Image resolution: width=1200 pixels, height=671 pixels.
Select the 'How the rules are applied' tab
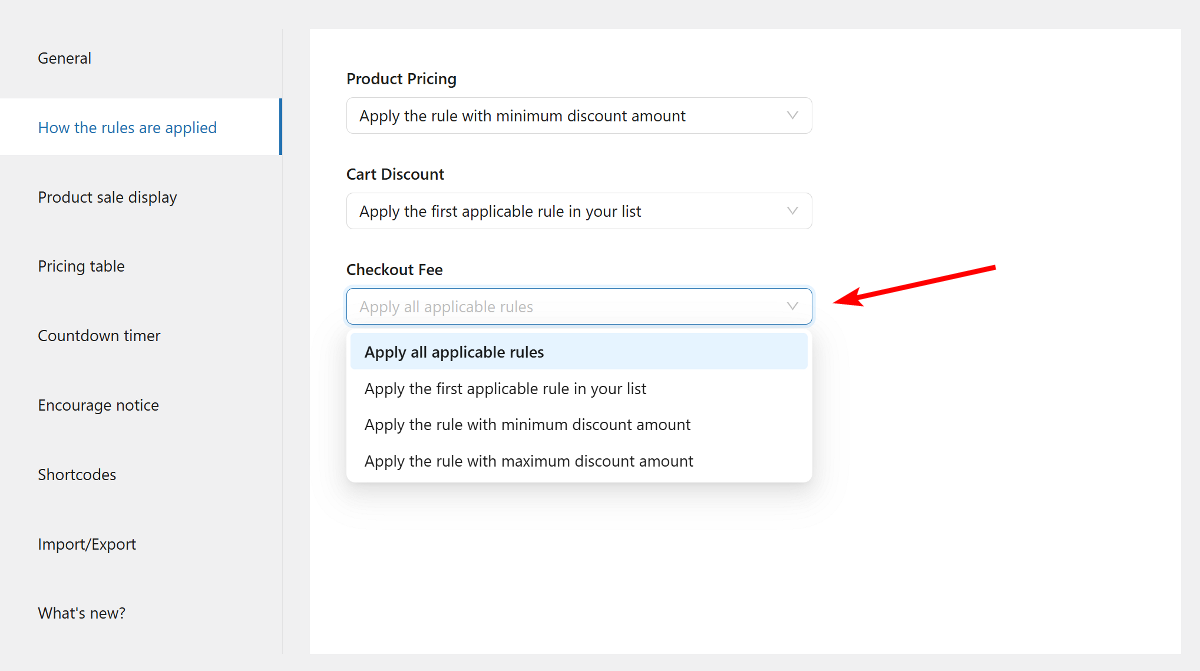pyautogui.click(x=127, y=127)
